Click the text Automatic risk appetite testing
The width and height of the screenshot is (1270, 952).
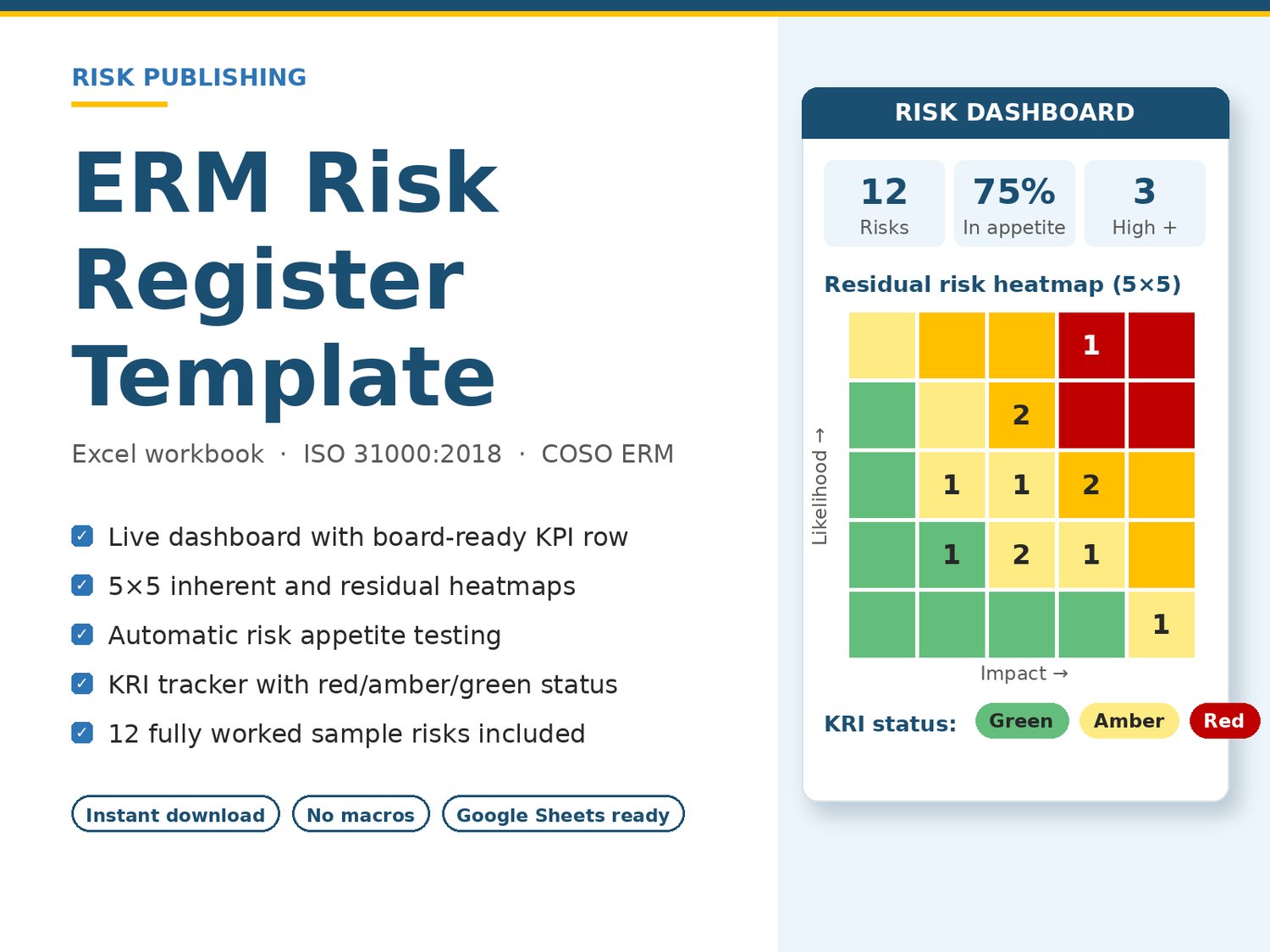tap(305, 636)
